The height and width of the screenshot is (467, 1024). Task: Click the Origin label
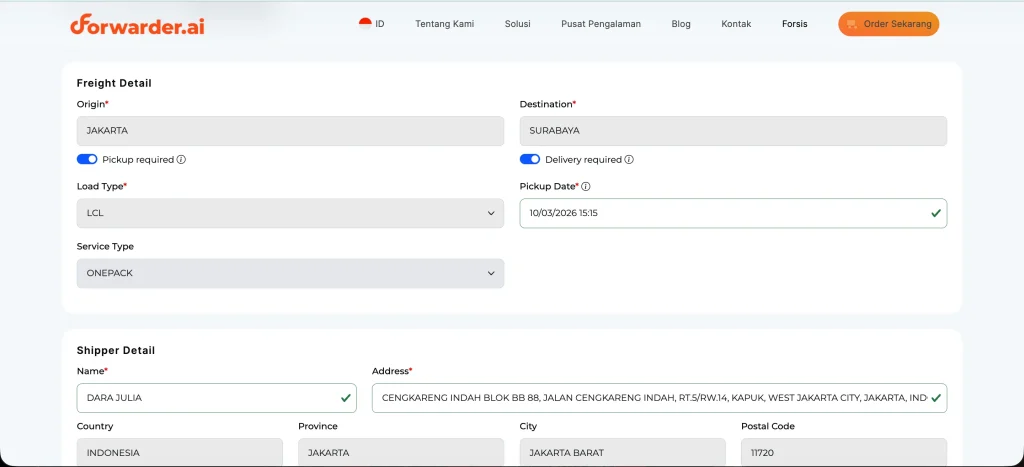click(x=91, y=104)
